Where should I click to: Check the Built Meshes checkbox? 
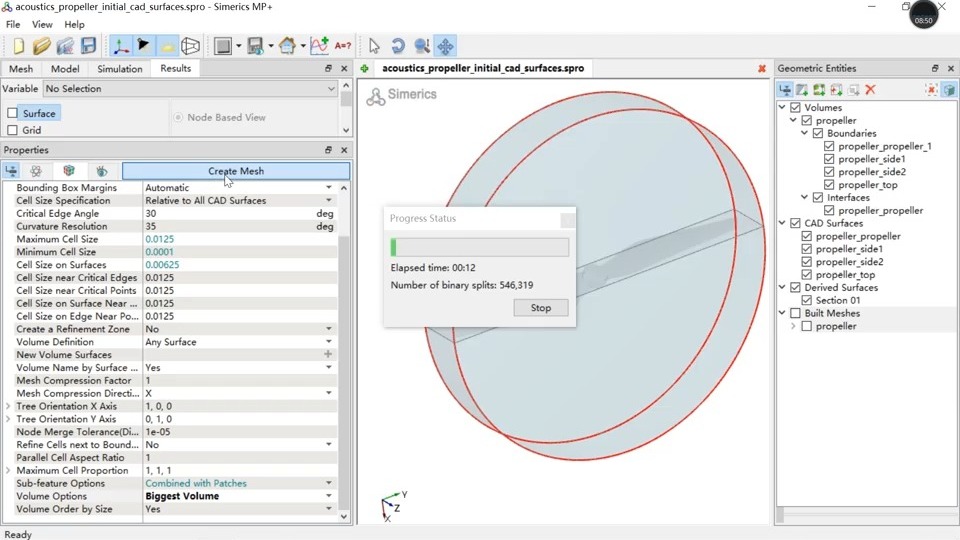pyautogui.click(x=795, y=313)
